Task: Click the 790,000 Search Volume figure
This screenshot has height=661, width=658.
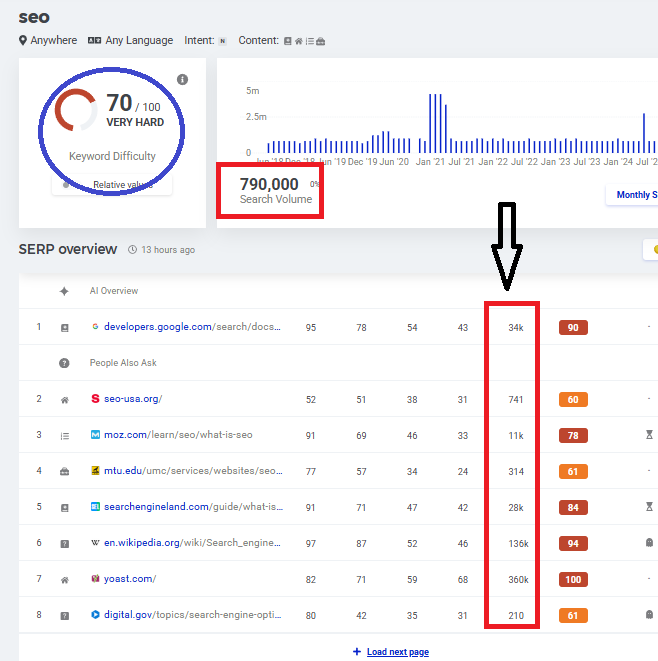Action: 269,184
